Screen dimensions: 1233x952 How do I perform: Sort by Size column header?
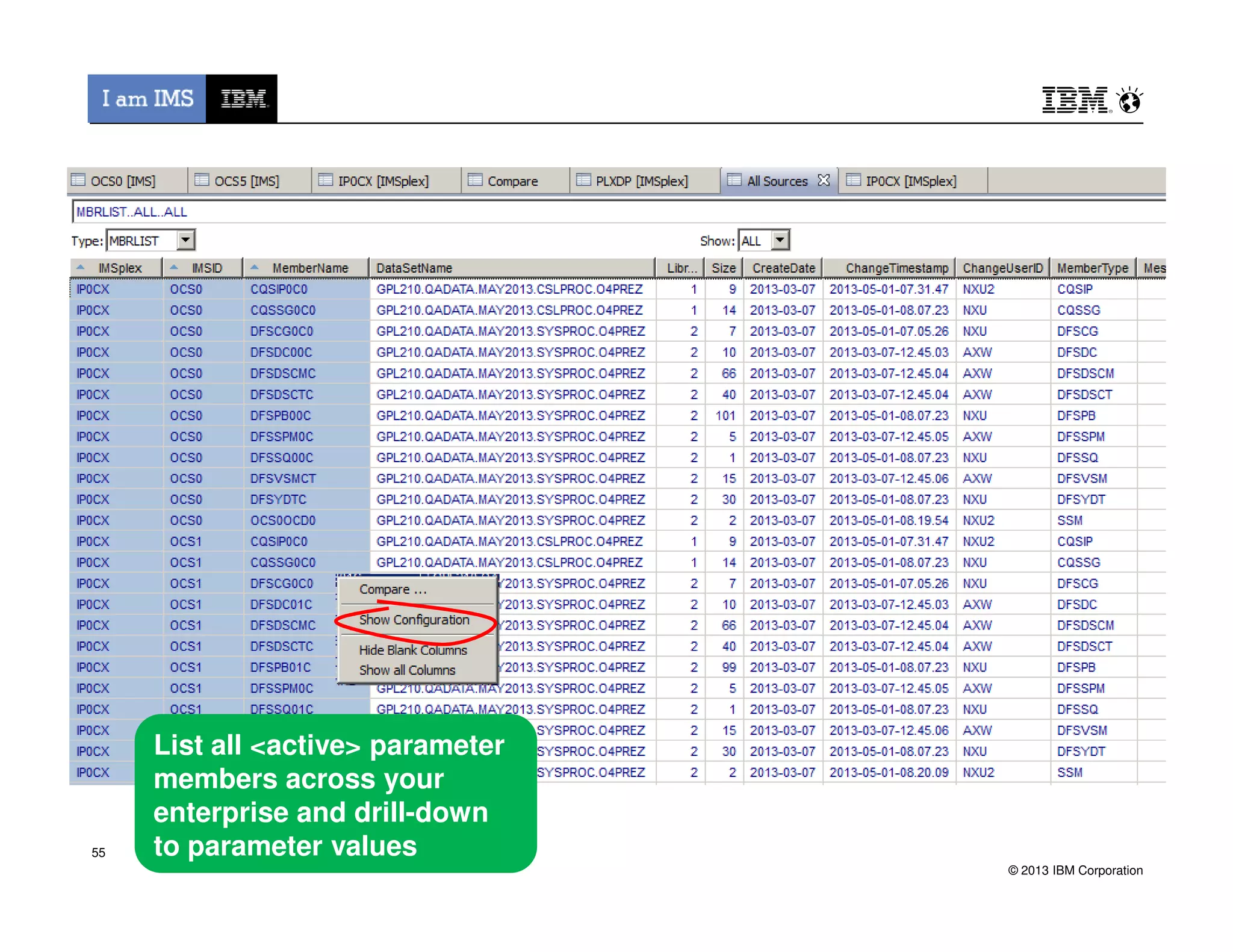pos(724,268)
